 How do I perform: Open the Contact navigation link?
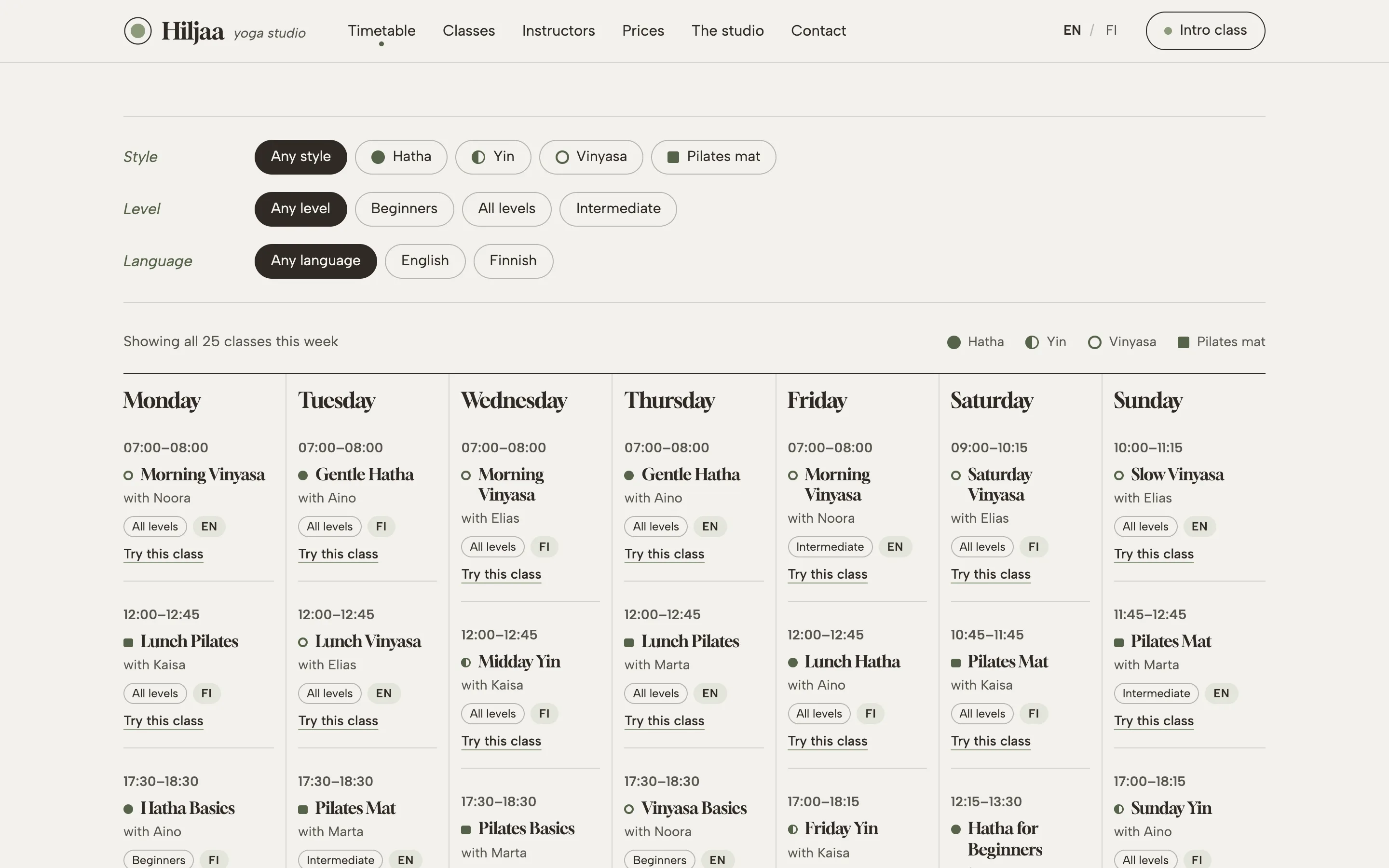818,31
